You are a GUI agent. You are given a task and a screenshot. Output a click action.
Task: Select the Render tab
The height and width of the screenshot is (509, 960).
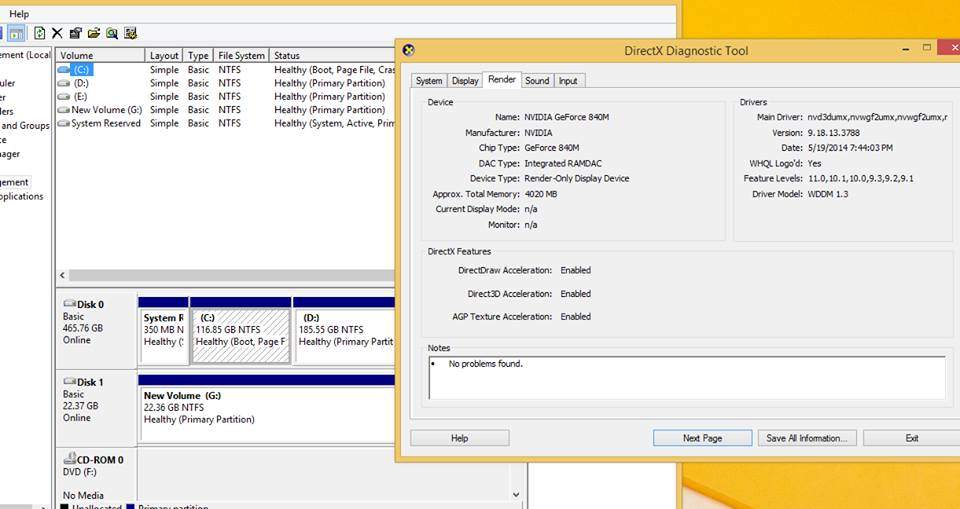(x=502, y=80)
